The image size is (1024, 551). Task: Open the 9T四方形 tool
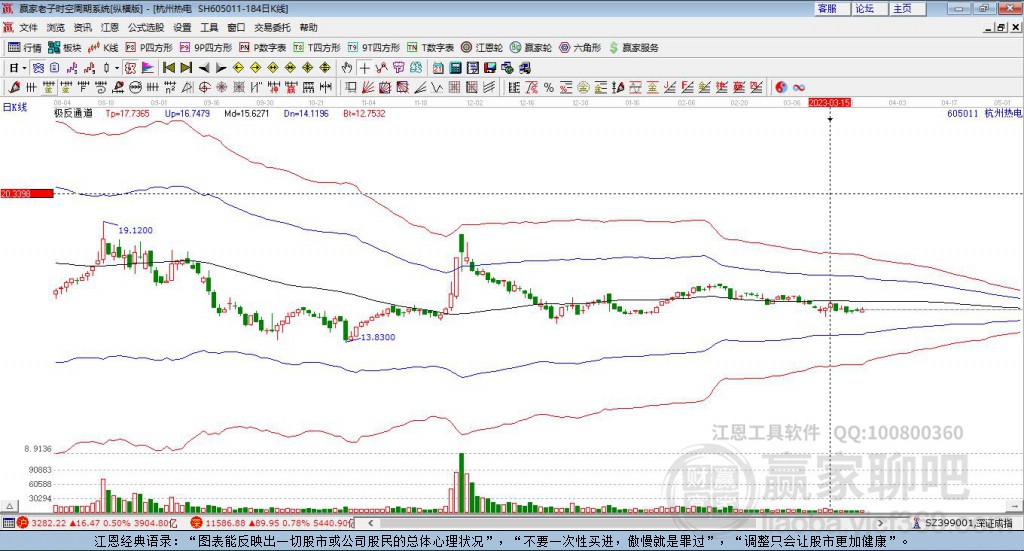click(374, 48)
